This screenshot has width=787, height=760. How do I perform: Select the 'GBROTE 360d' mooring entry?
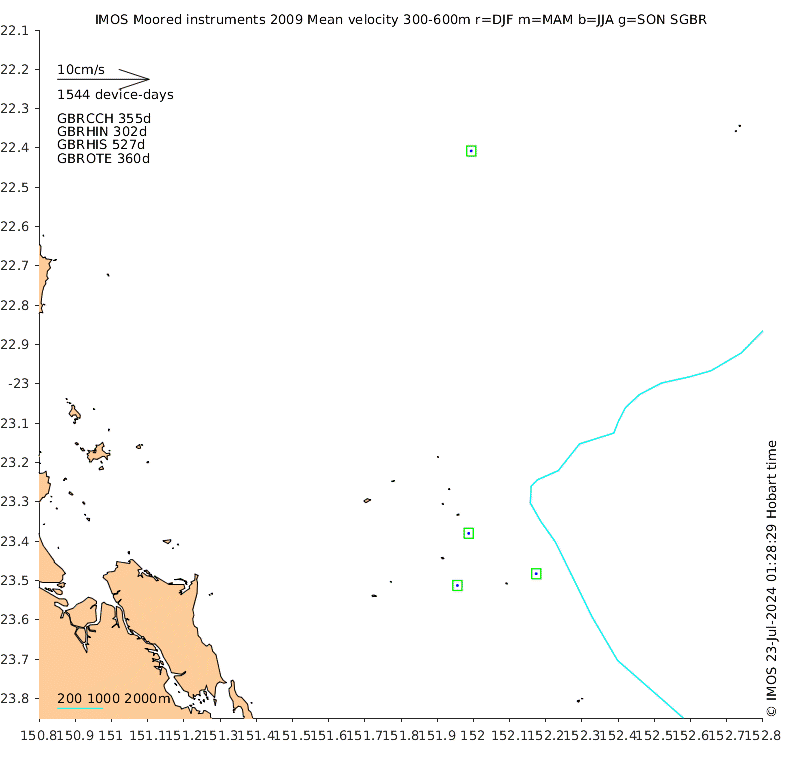tap(103, 159)
